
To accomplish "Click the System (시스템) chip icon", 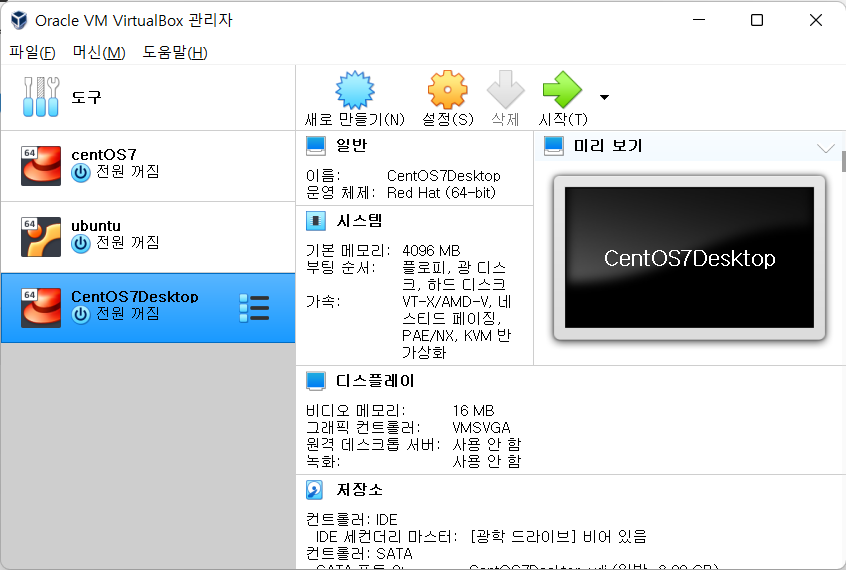I will pyautogui.click(x=316, y=221).
